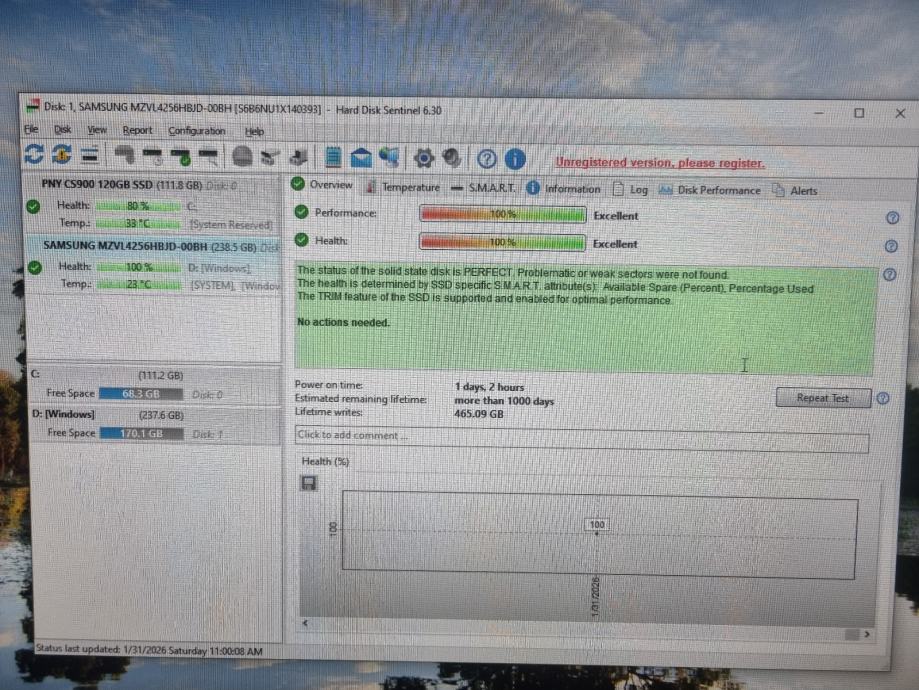Click the refresh icon with warning sign
This screenshot has width=919, height=690.
pyautogui.click(x=62, y=155)
